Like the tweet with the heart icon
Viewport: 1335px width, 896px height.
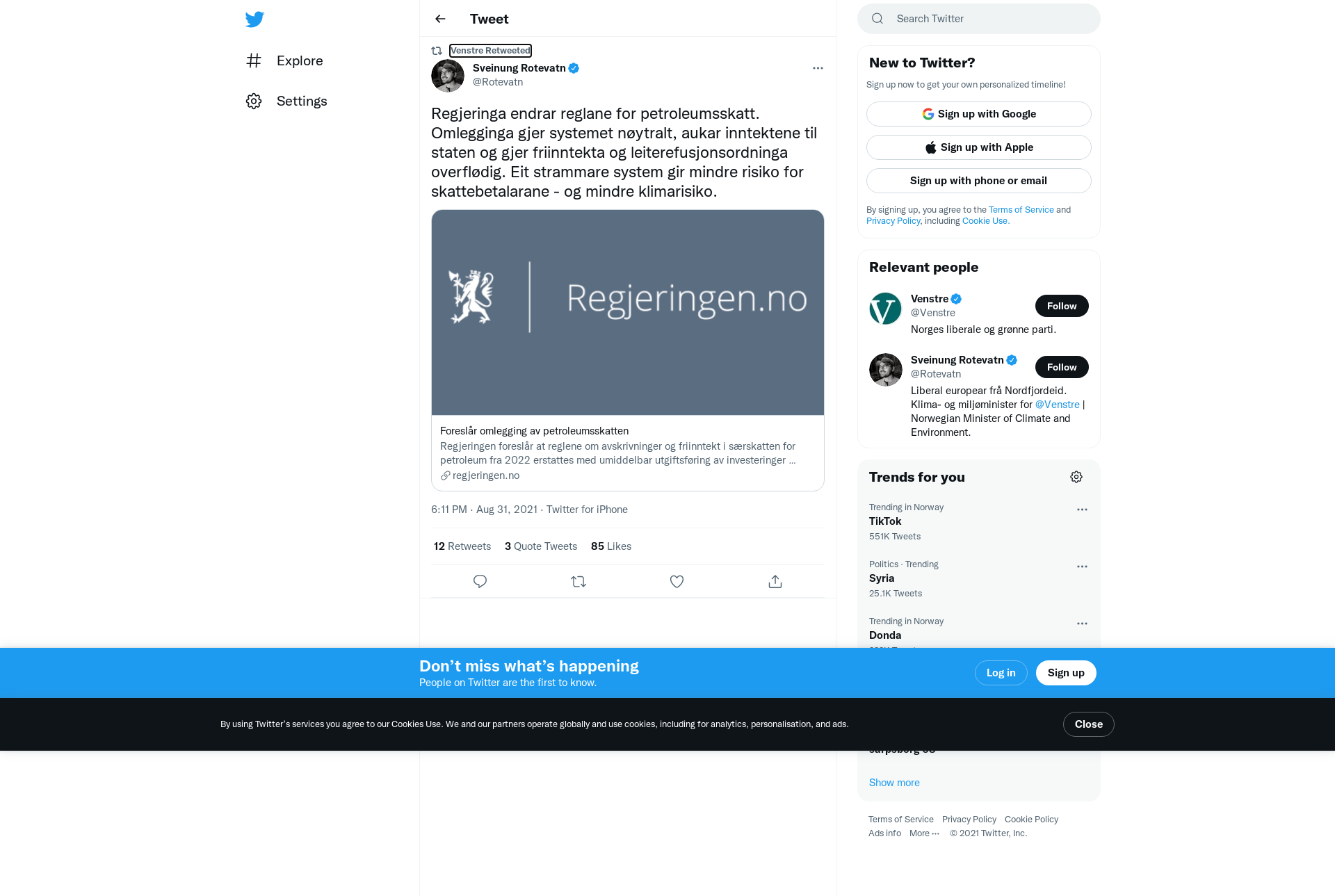coord(677,581)
